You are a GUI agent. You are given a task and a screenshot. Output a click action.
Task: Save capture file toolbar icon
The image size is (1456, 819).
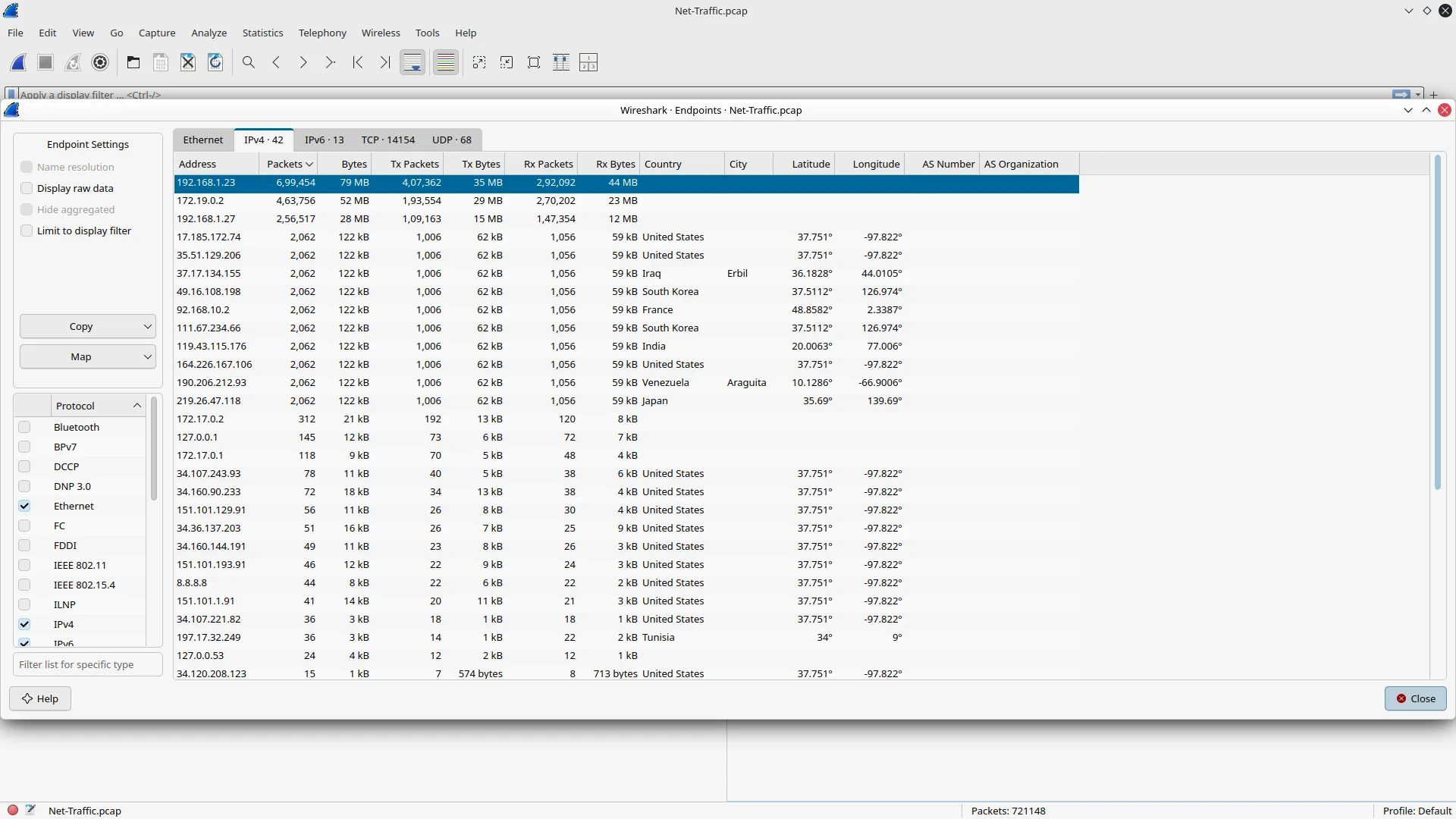161,62
